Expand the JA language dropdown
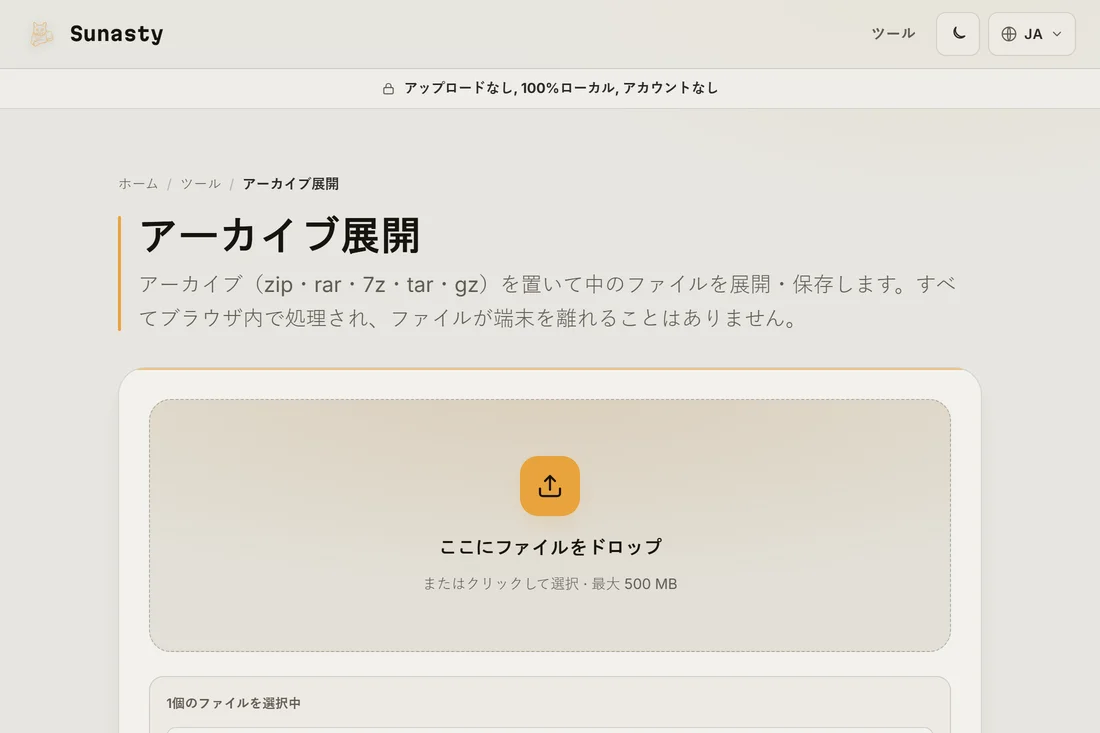The width and height of the screenshot is (1100, 733). (x=1031, y=34)
